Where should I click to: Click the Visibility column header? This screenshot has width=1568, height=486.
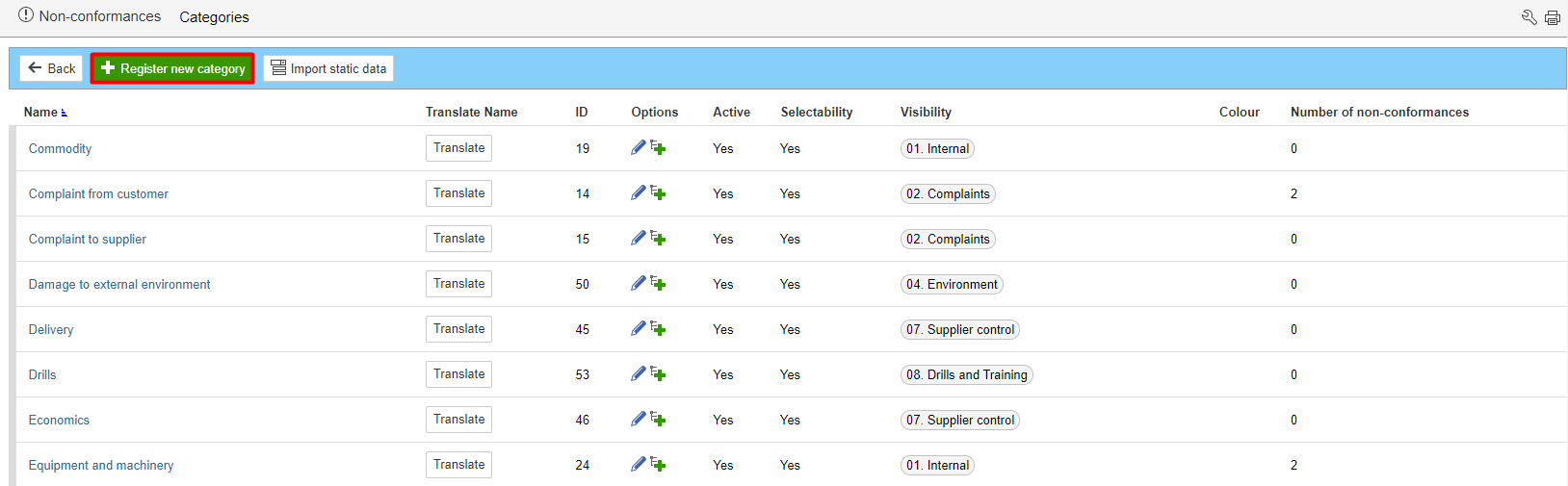point(926,112)
